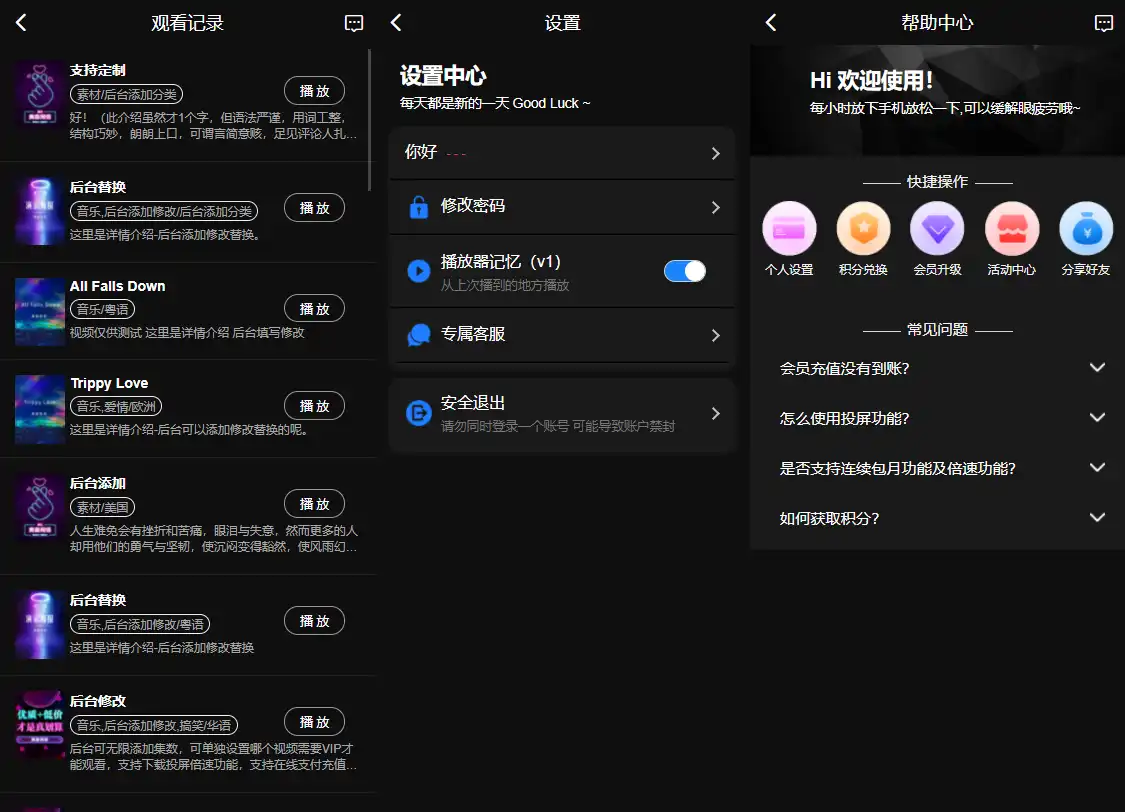Open the 修改密码 settings item
The width and height of the screenshot is (1125, 812).
pos(562,207)
